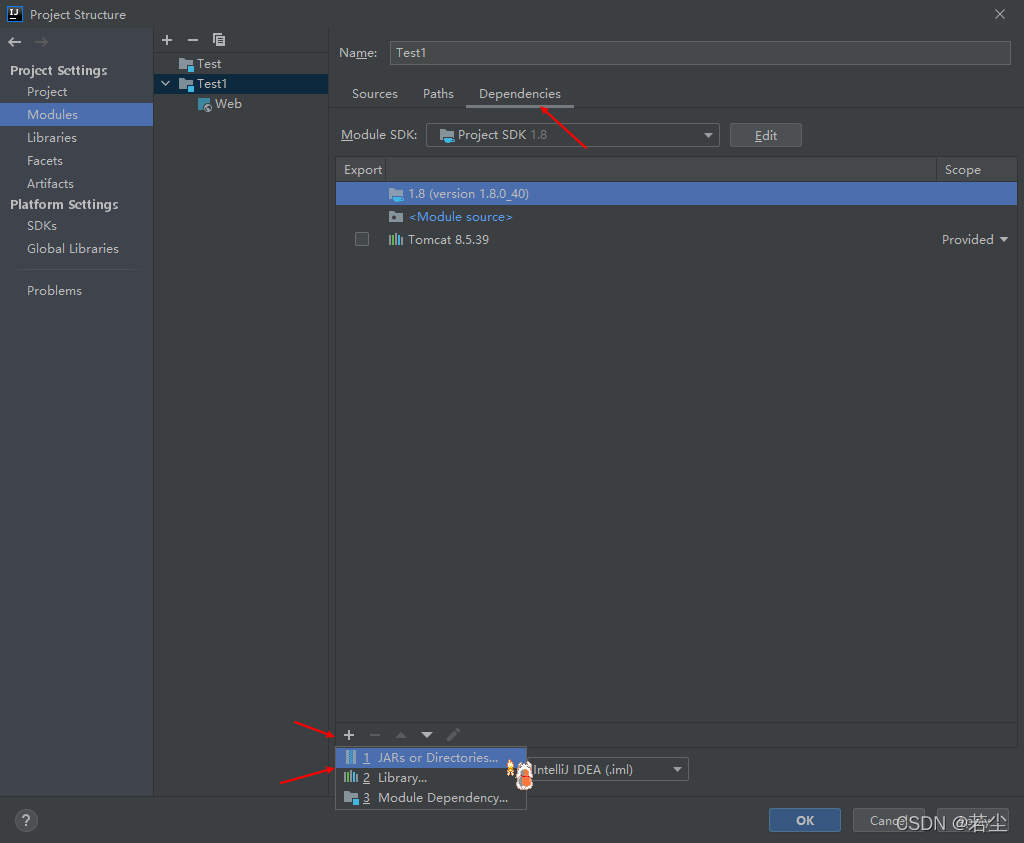Move dependency up arrow

(401, 735)
